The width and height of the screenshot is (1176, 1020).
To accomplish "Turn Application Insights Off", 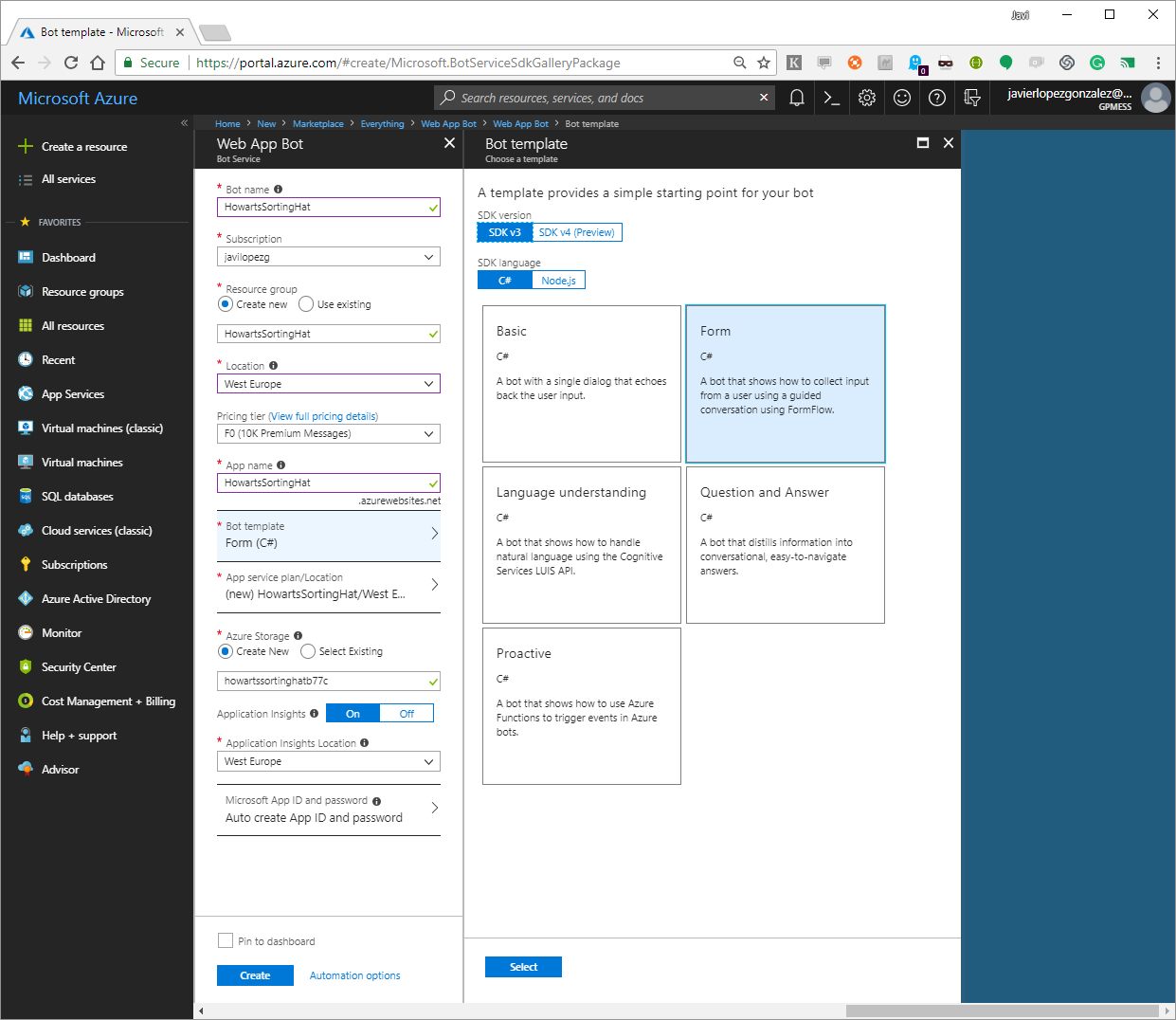I will tap(407, 713).
